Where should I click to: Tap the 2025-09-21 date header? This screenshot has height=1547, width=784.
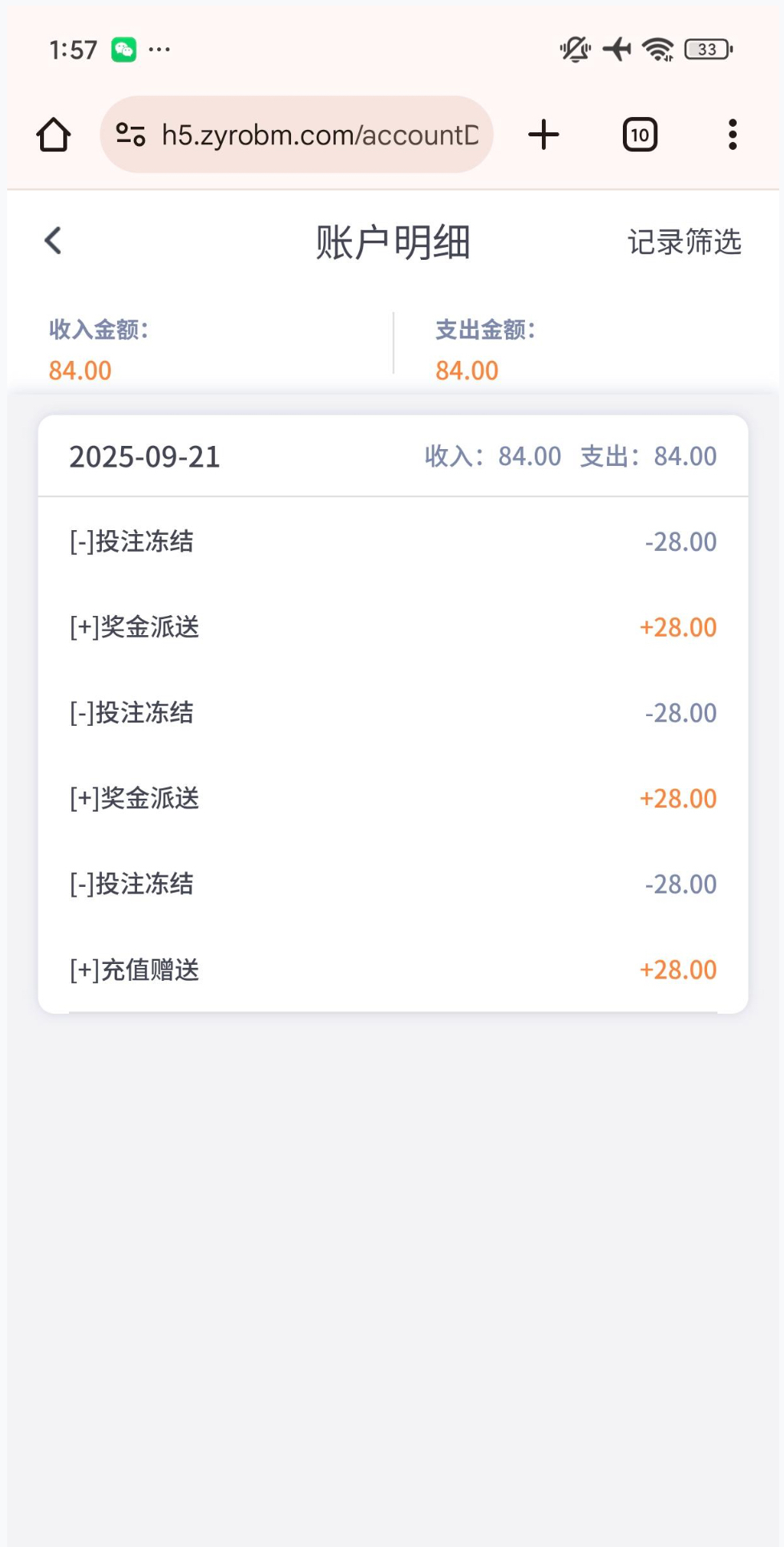[144, 457]
